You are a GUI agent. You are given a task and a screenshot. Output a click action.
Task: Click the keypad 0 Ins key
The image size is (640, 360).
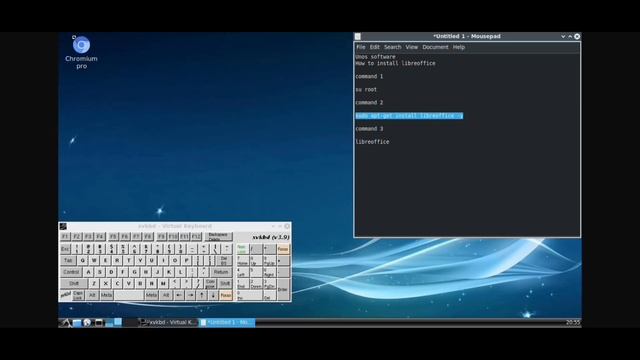tap(249, 295)
